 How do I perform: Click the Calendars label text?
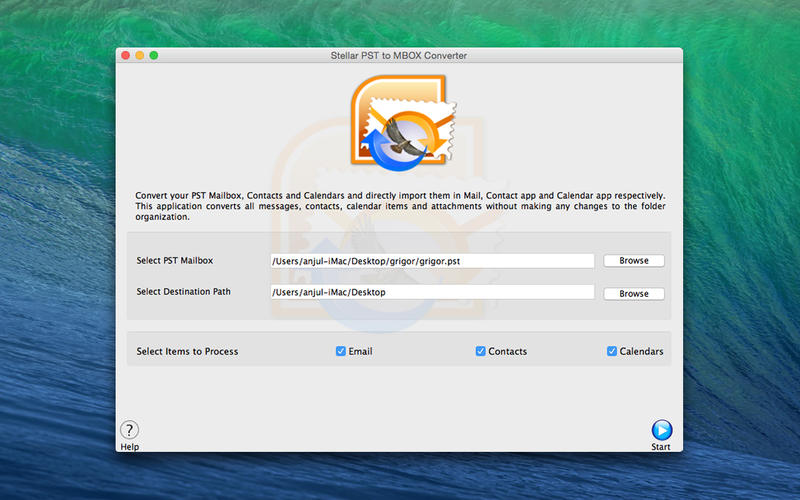[641, 352]
